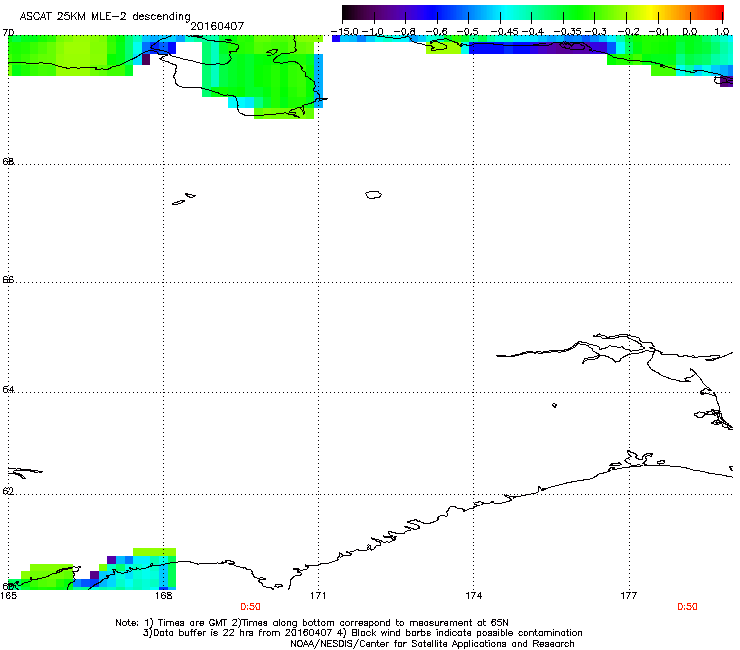Viewport: 740px width, 650px height.
Task: Pick the yellow section of the color bar
Action: pos(654,13)
